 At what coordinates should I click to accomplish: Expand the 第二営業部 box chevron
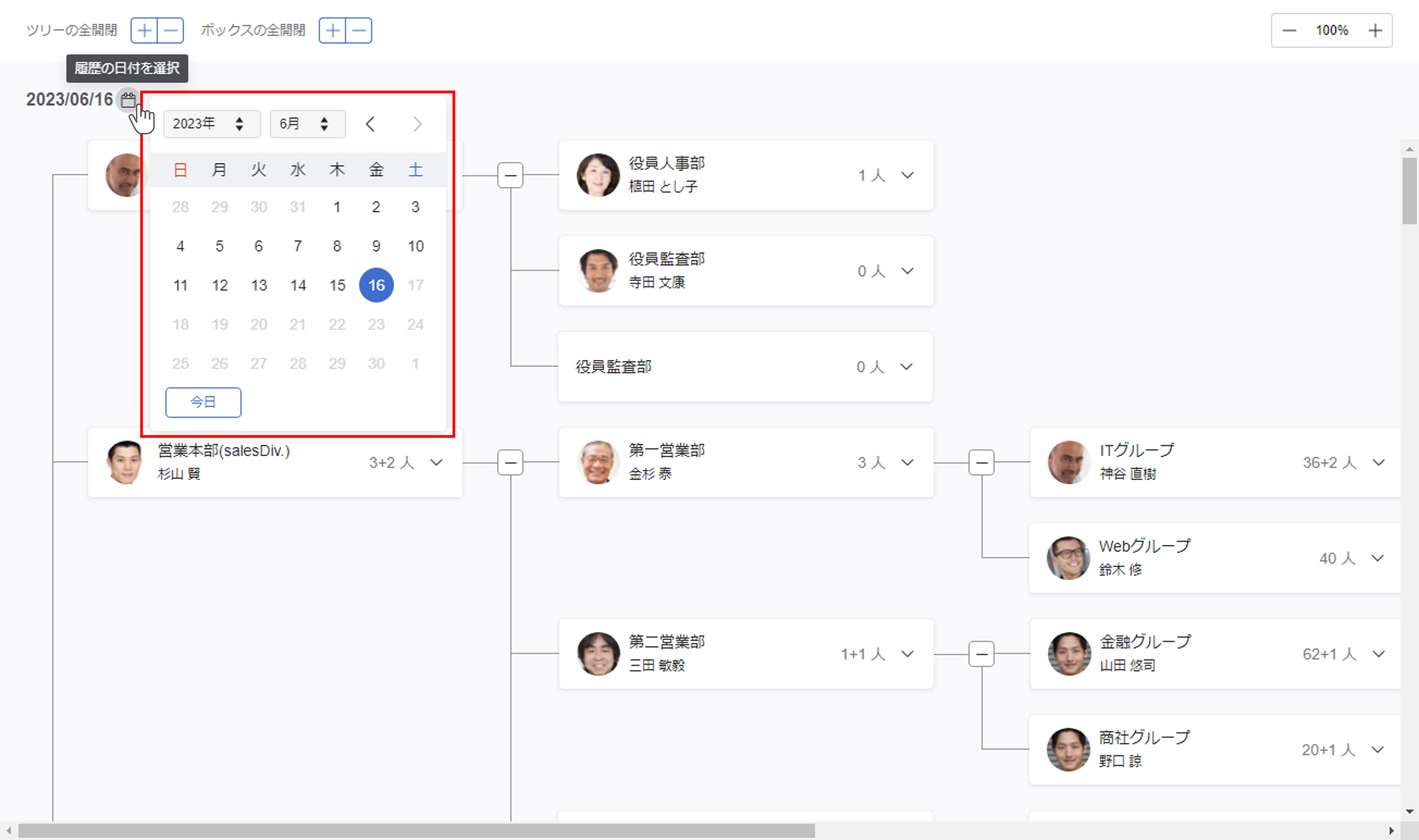coord(907,654)
